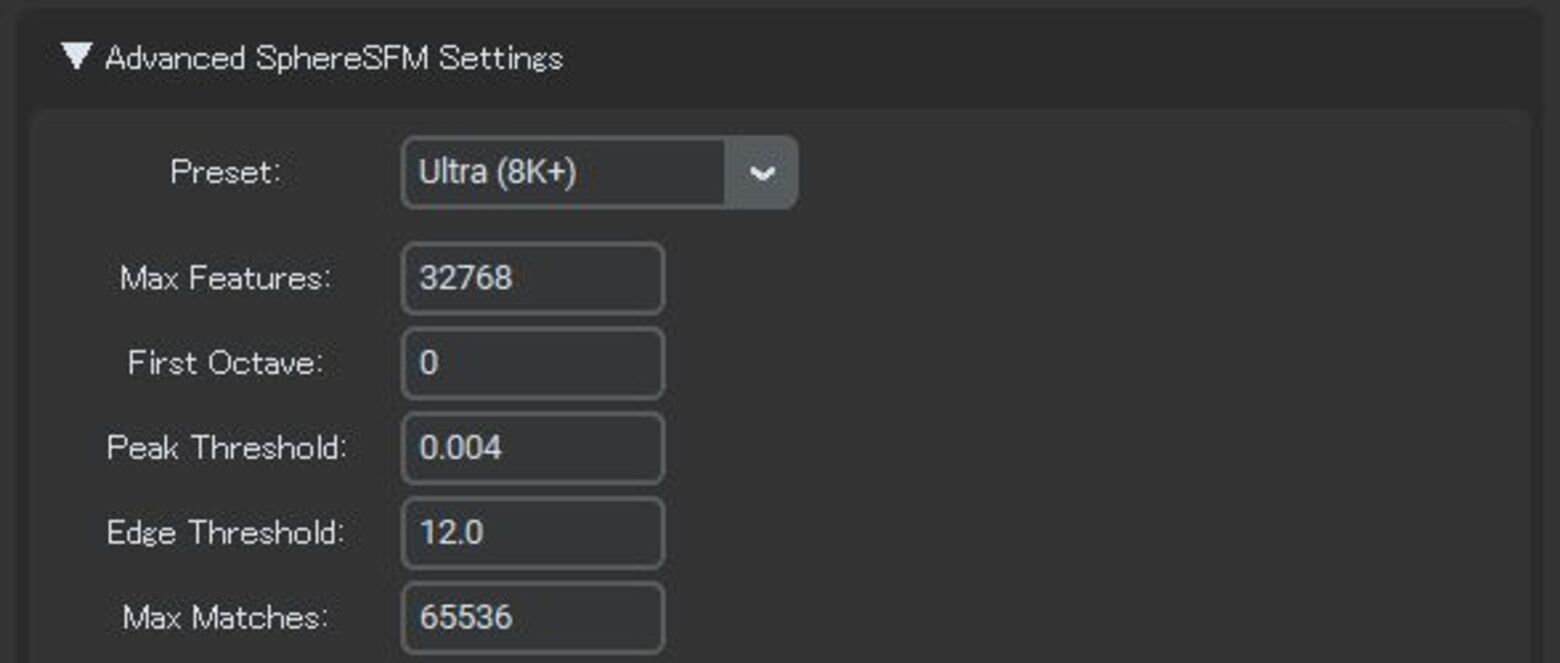The height and width of the screenshot is (663, 1560).
Task: Click the Max Matches label
Action: pos(226,617)
